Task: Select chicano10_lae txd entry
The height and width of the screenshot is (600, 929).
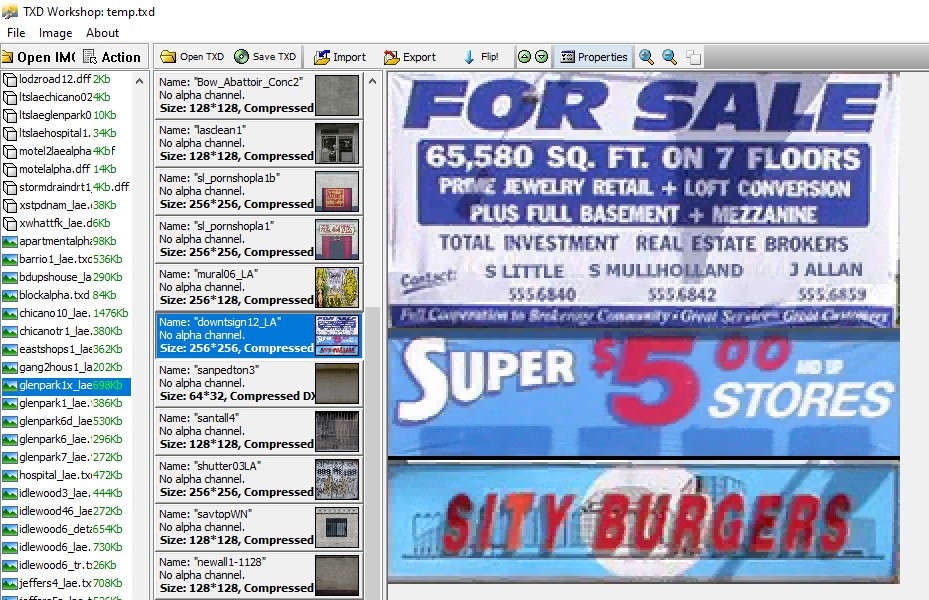Action: (66, 313)
